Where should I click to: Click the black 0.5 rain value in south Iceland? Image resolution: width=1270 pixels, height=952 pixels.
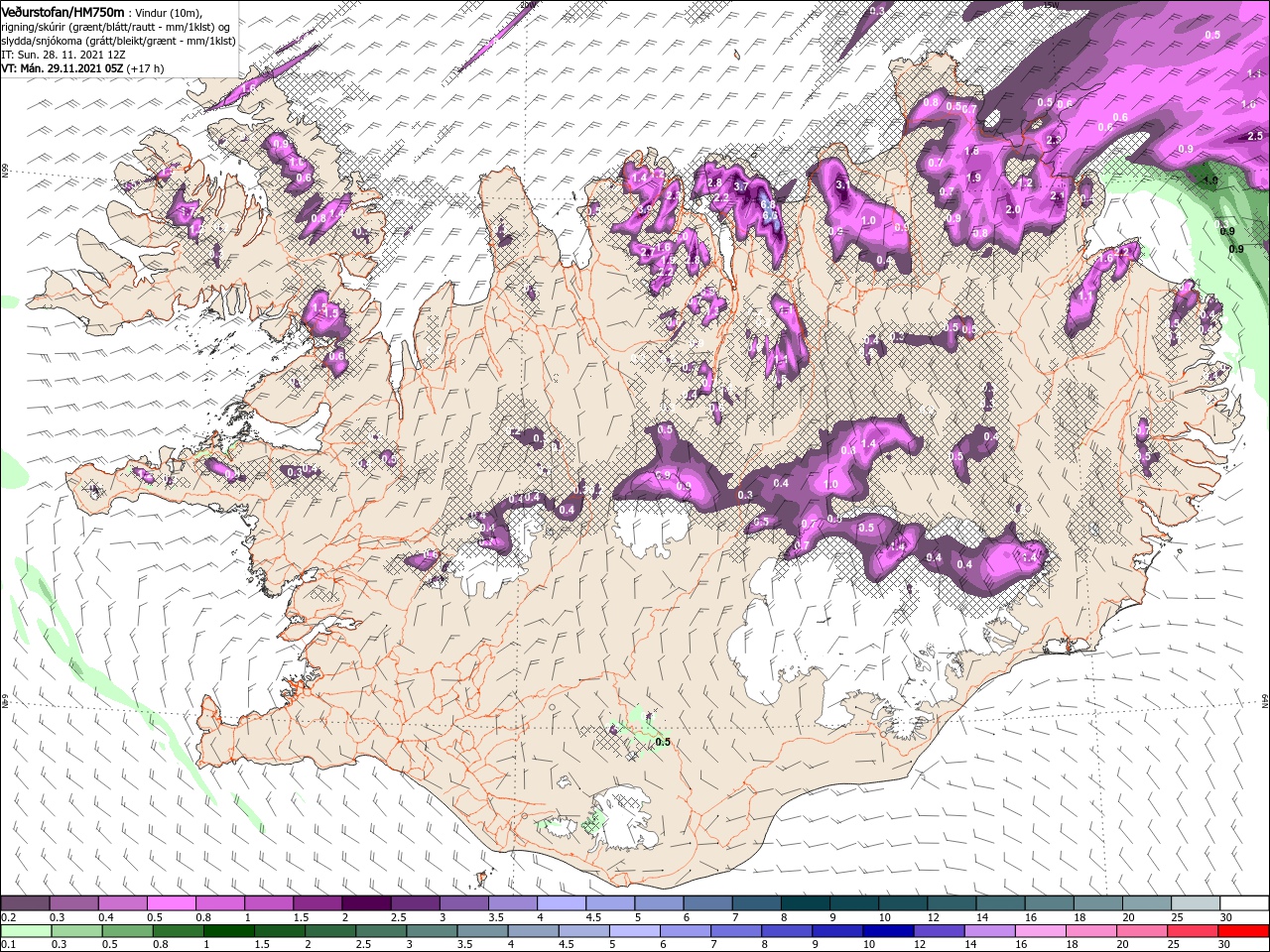(x=663, y=742)
